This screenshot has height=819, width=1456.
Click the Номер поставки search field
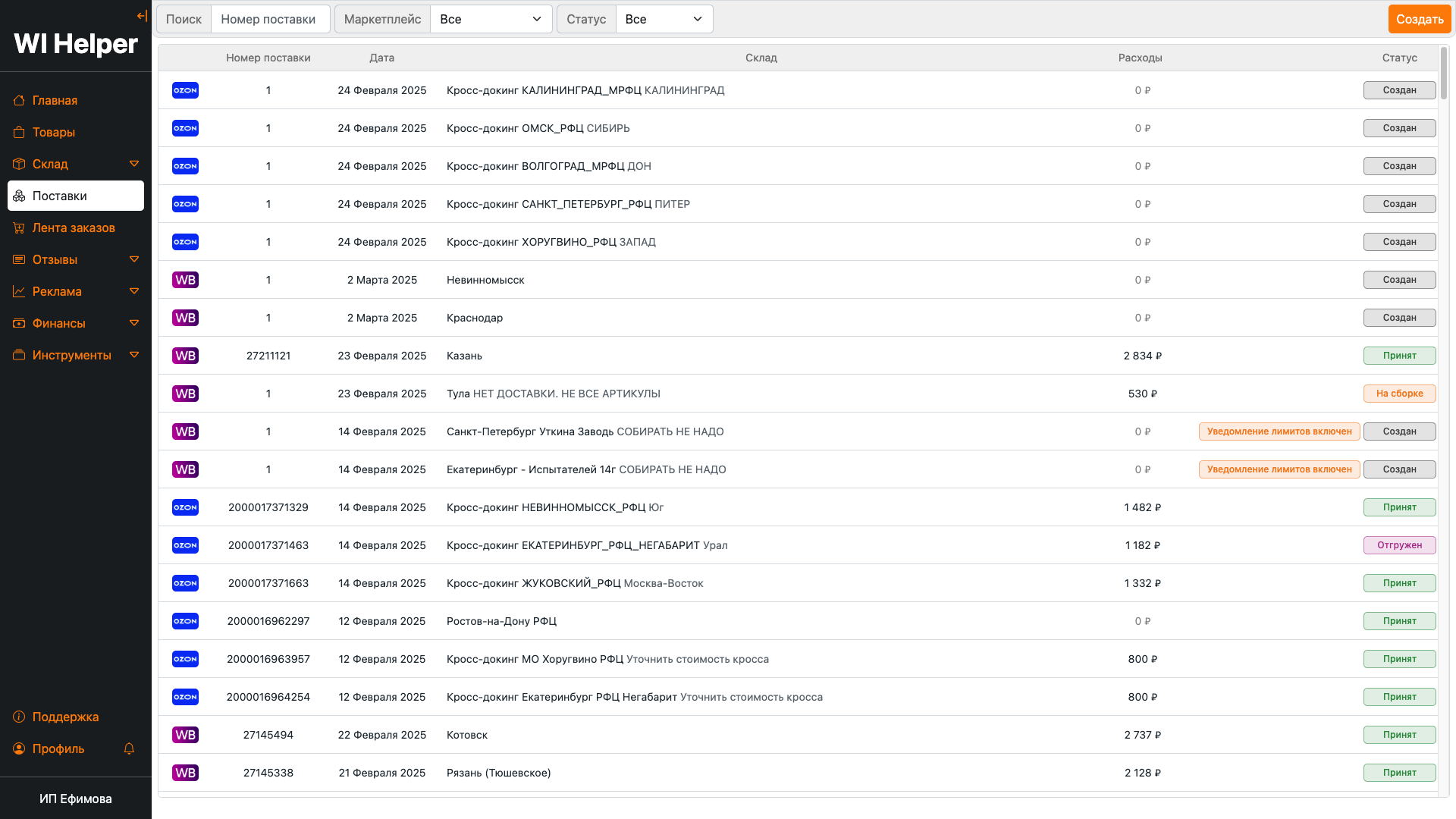coord(270,19)
